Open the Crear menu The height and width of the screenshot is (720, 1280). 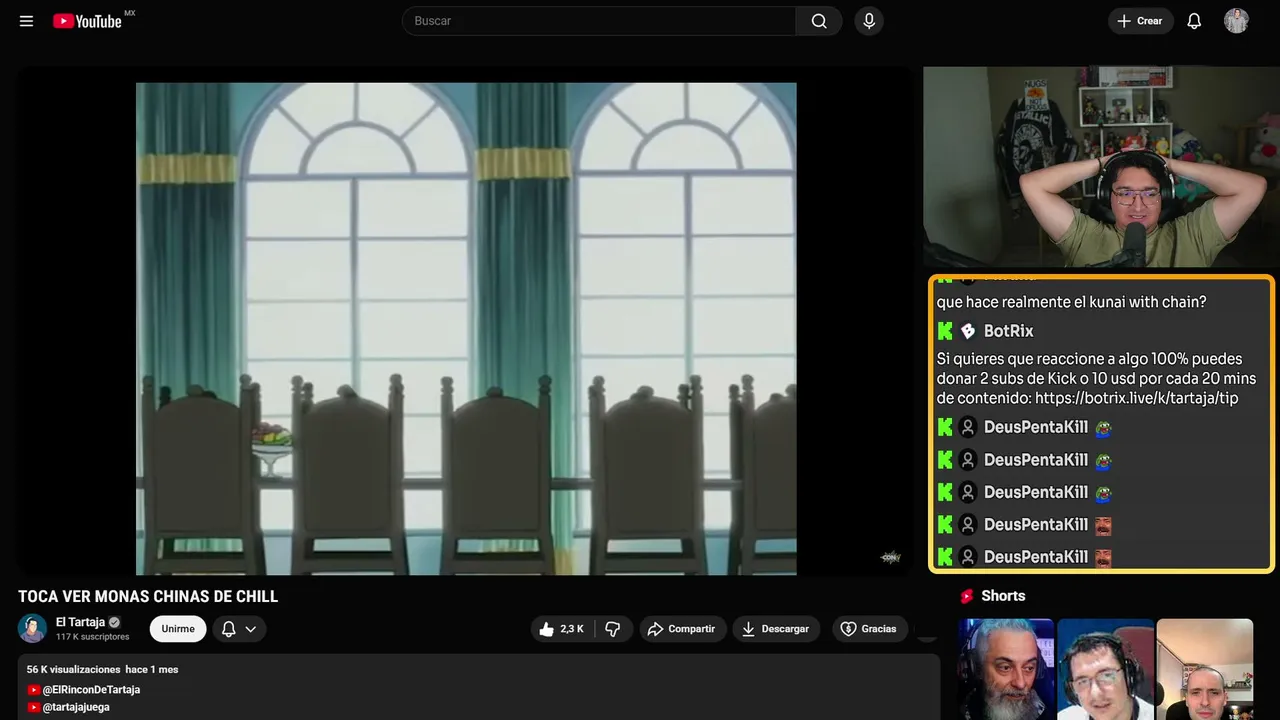1141,21
